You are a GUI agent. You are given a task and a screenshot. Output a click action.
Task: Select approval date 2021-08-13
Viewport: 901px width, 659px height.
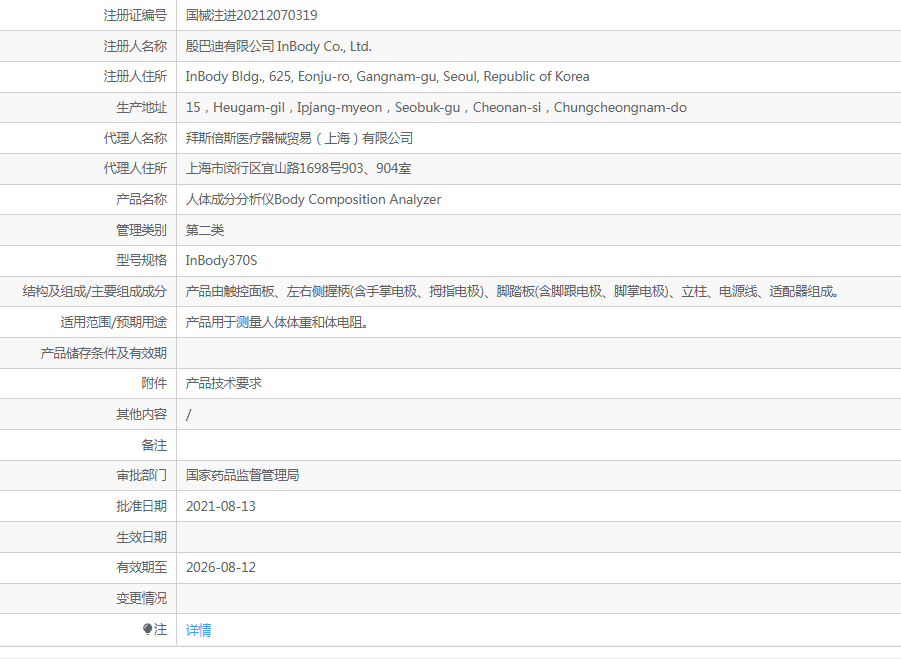click(221, 506)
